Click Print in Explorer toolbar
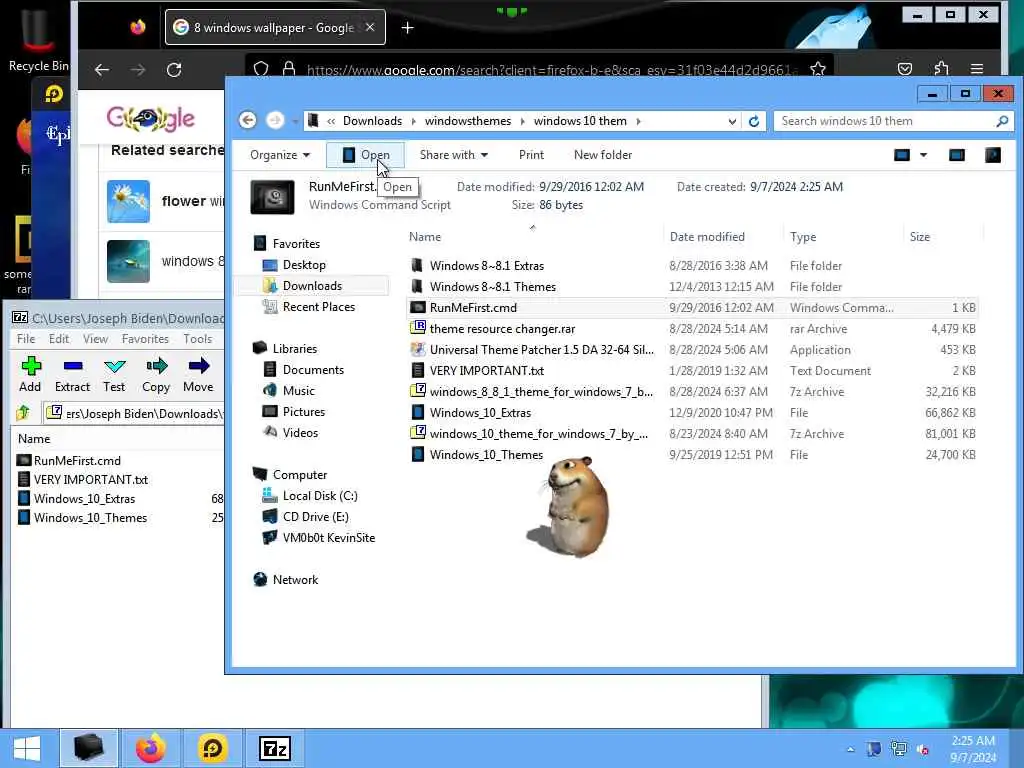Screen dimensions: 1024x768 (x=531, y=155)
